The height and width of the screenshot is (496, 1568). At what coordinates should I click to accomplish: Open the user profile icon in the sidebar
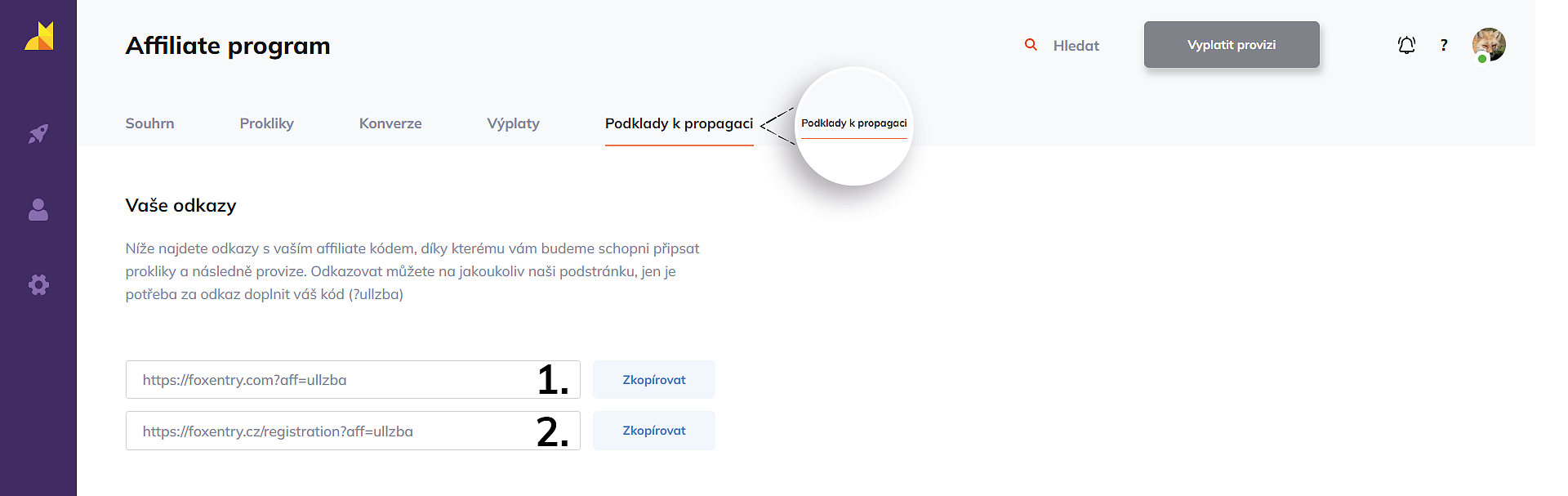click(38, 210)
